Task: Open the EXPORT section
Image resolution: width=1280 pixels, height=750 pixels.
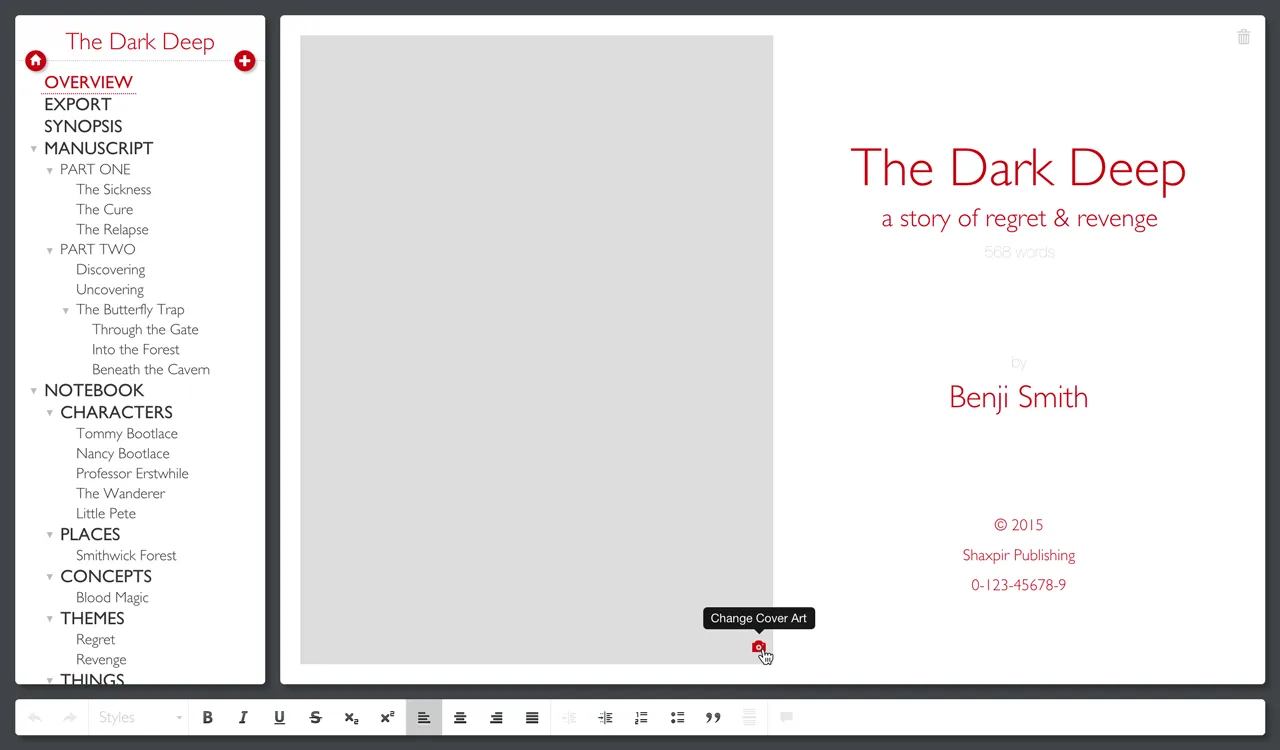Action: click(77, 104)
